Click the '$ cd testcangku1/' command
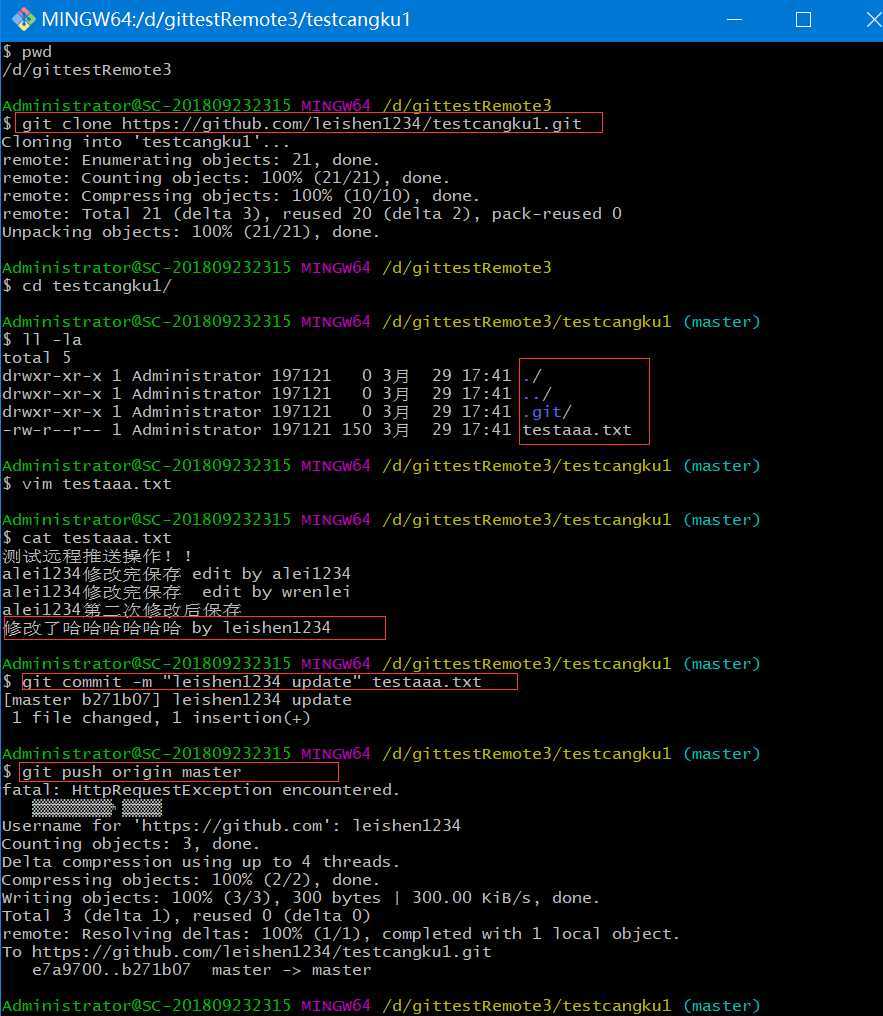 87,286
